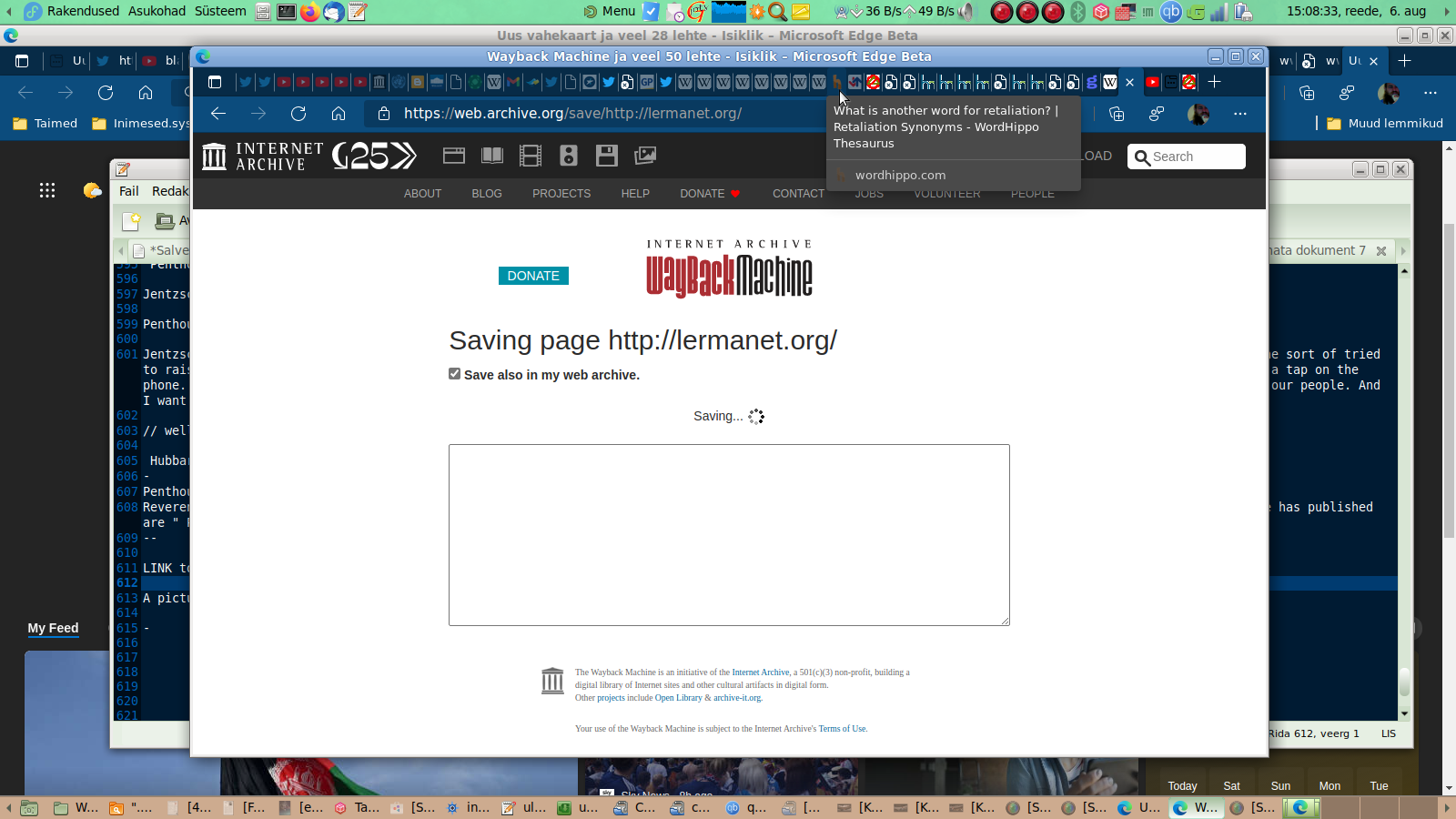Open the 'Terms of Use' footer link
Image resolution: width=1456 pixels, height=819 pixels.
[x=842, y=729]
